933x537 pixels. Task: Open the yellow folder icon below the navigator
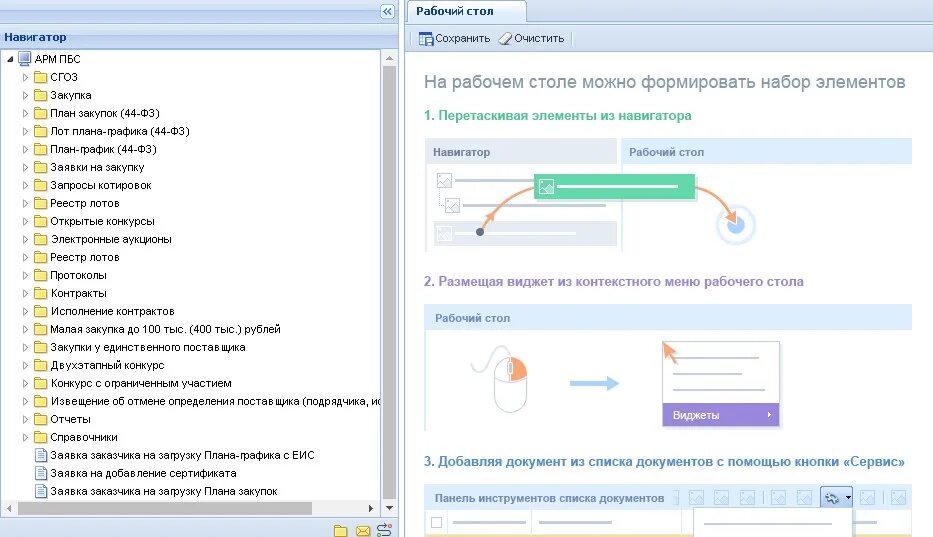(340, 530)
